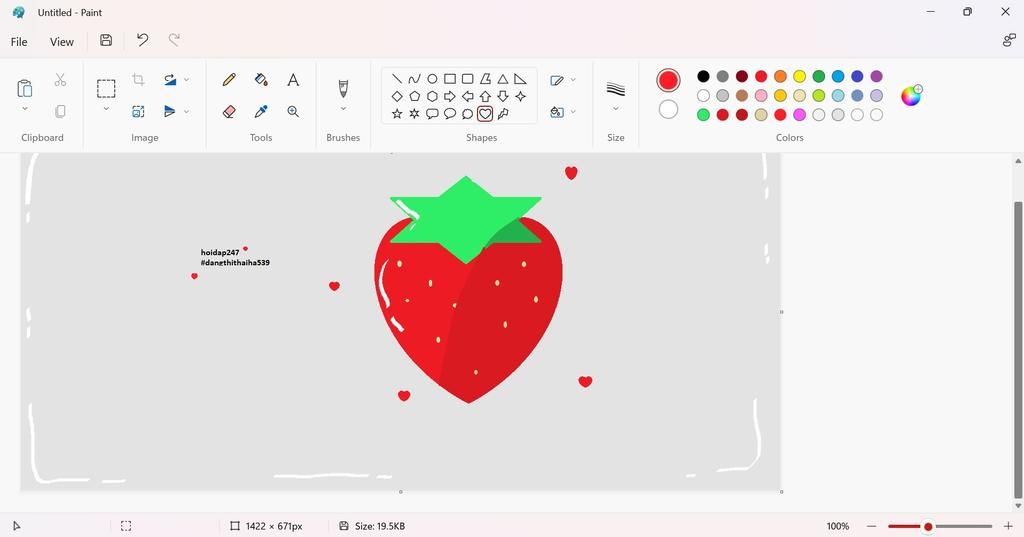Click the "Size: 19.5KB" status text
This screenshot has width=1024, height=537.
click(x=379, y=526)
